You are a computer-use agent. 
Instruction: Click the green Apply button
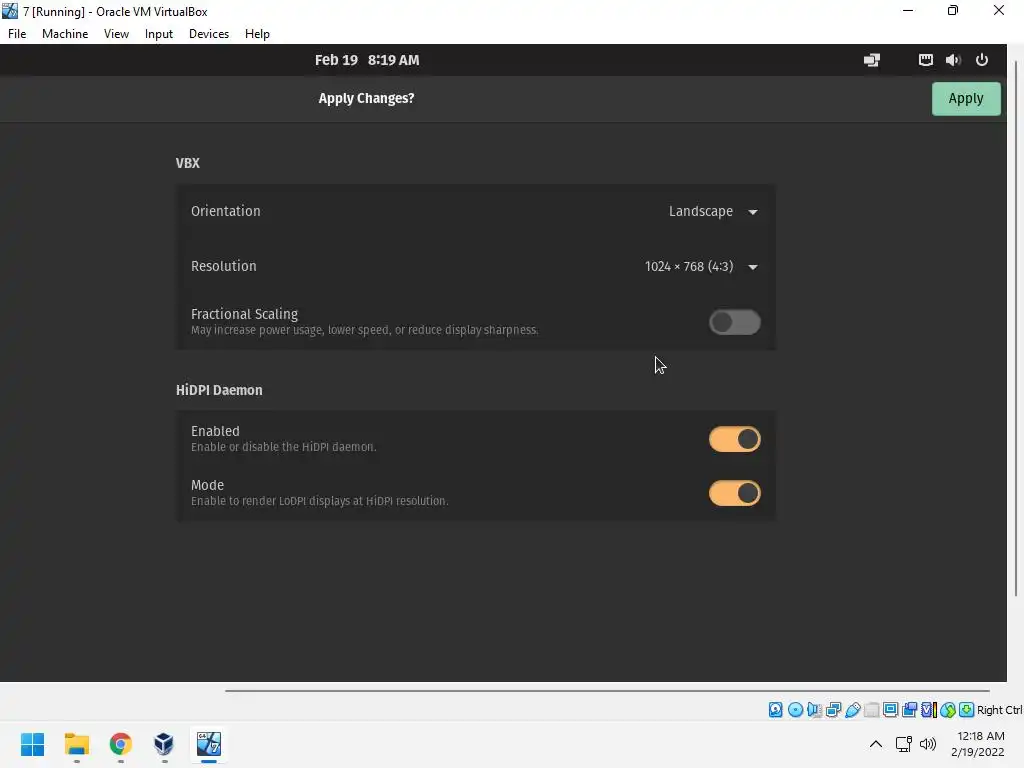[965, 99]
